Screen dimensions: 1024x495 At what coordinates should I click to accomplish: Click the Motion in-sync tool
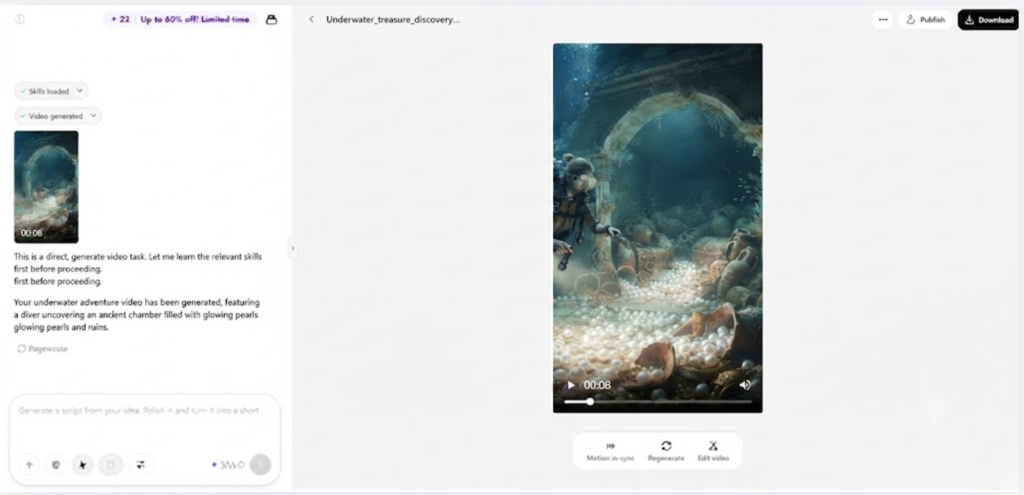click(610, 451)
